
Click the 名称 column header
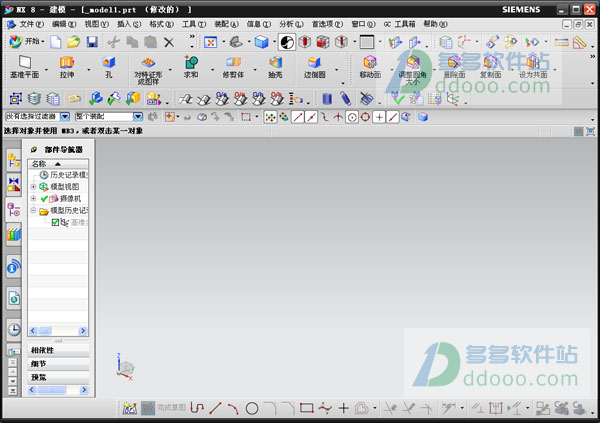click(x=58, y=164)
